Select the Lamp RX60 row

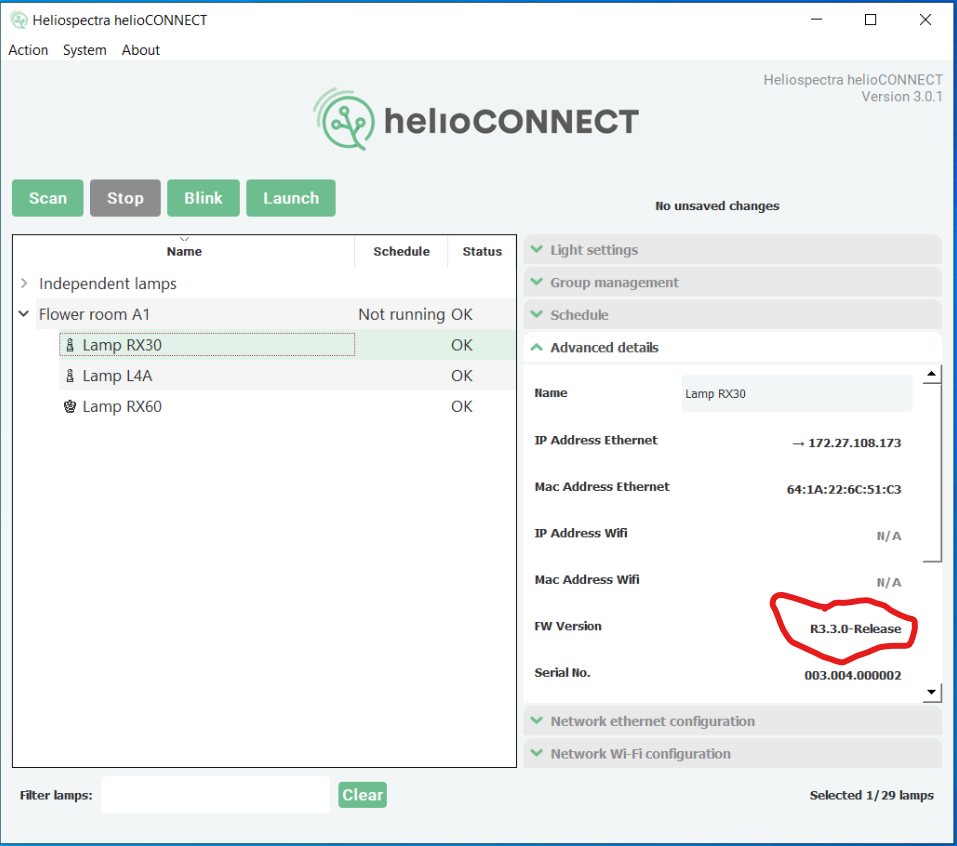pyautogui.click(x=287, y=407)
